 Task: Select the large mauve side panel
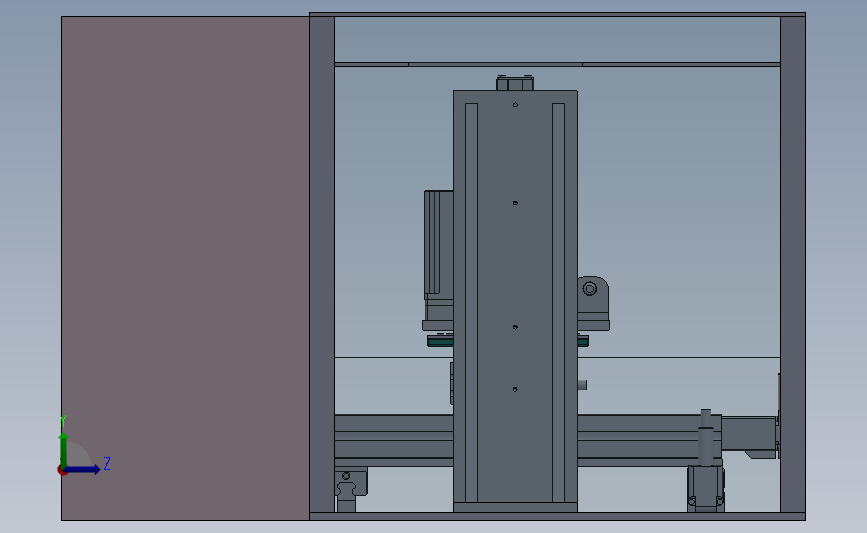185,268
